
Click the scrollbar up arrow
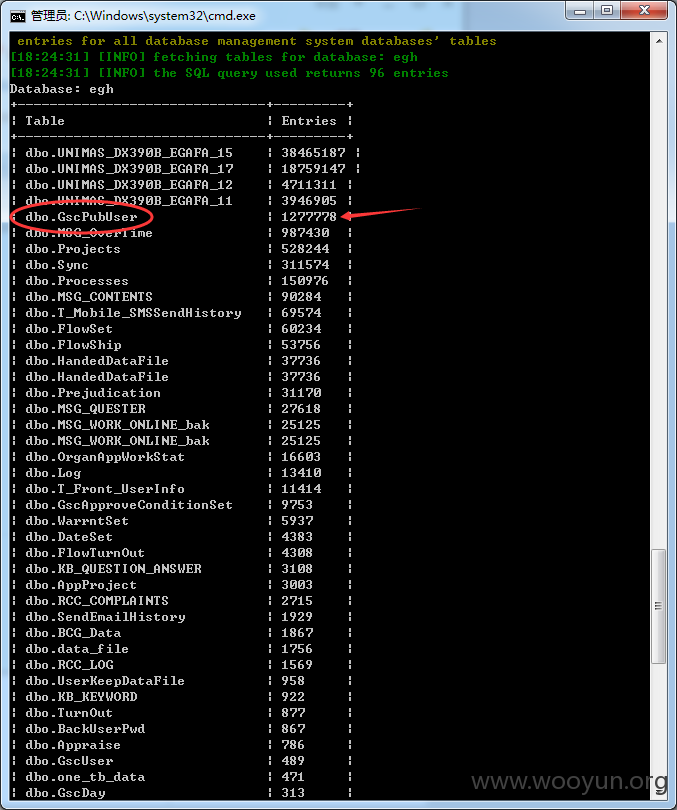click(659, 41)
